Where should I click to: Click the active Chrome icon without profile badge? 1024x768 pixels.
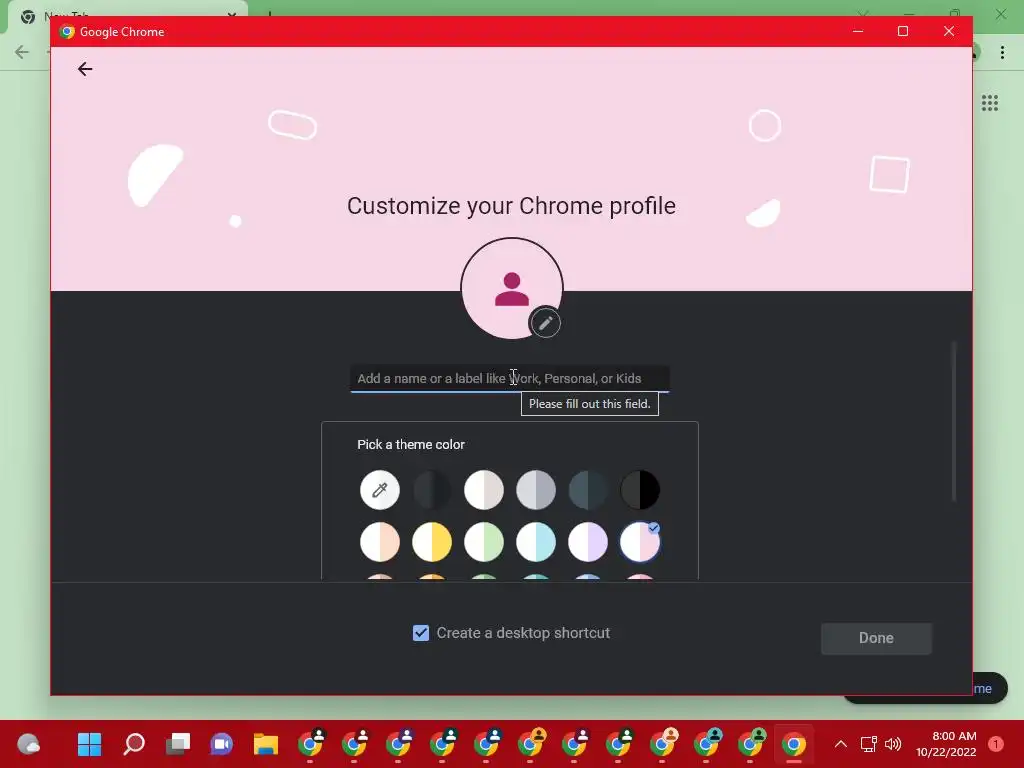(x=794, y=744)
